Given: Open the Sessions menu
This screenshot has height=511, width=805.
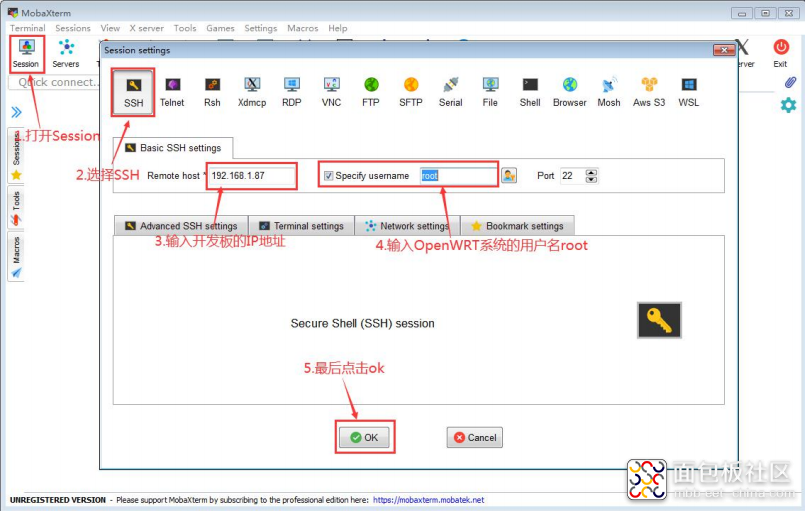Looking at the screenshot, I should pyautogui.click(x=73, y=28).
